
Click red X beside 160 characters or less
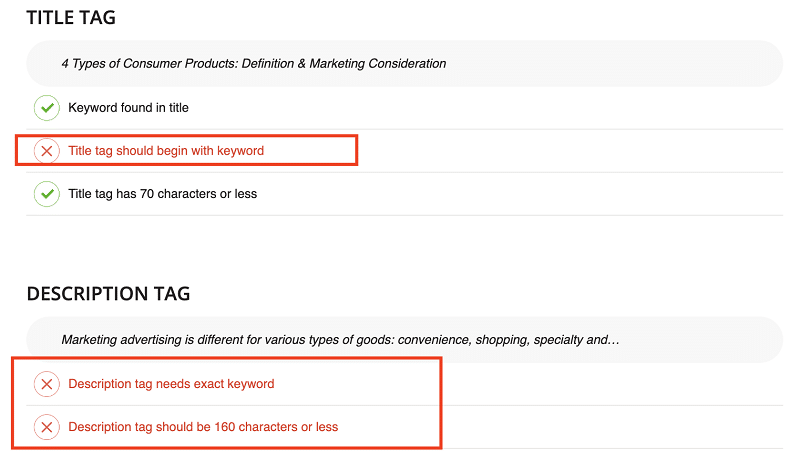pos(46,427)
